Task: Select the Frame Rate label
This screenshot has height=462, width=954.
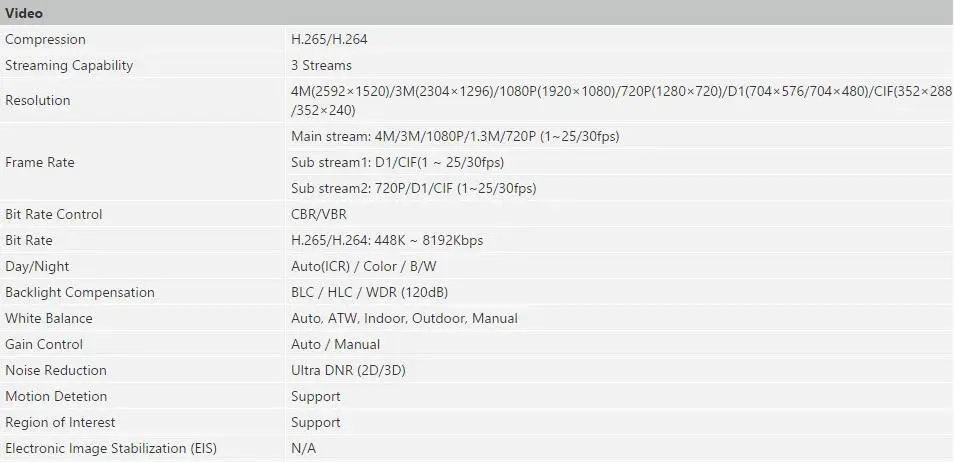Action: (x=40, y=163)
